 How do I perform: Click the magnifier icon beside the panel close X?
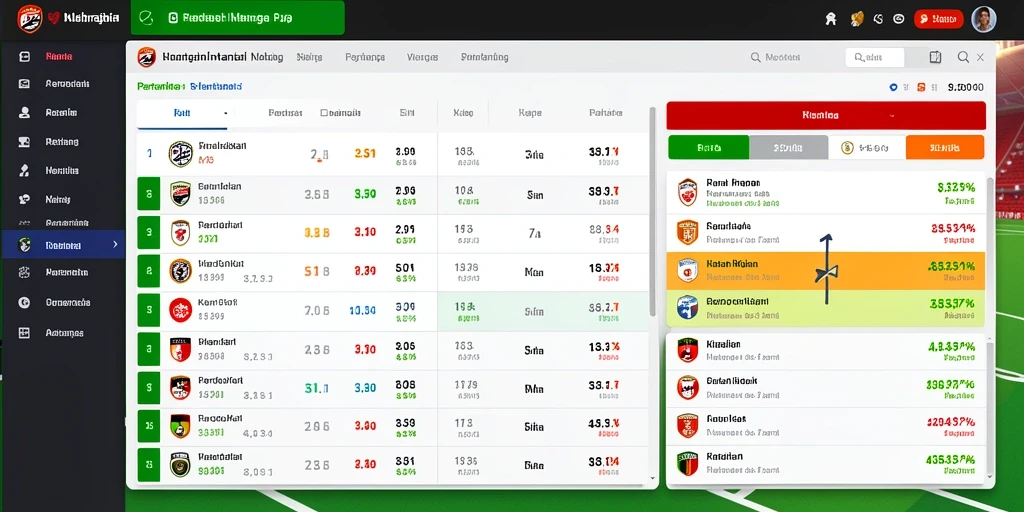[x=963, y=57]
